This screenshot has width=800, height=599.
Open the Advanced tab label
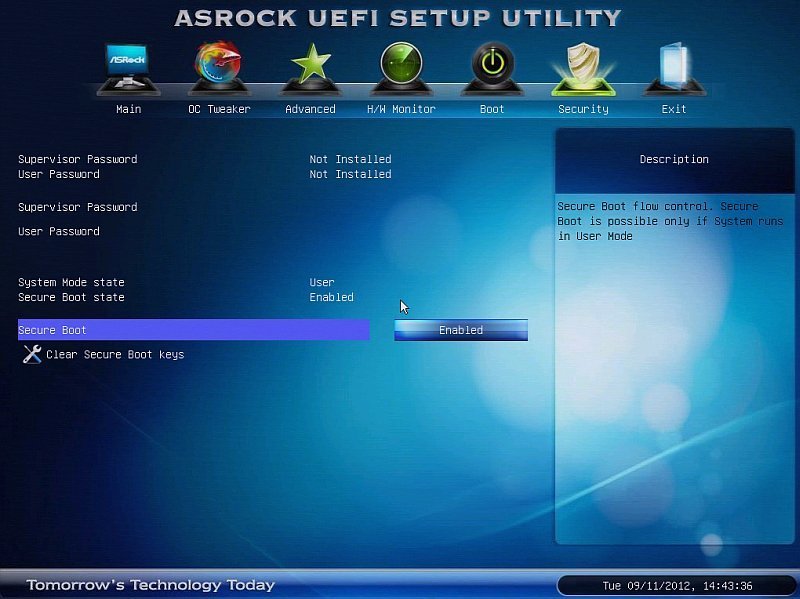310,109
